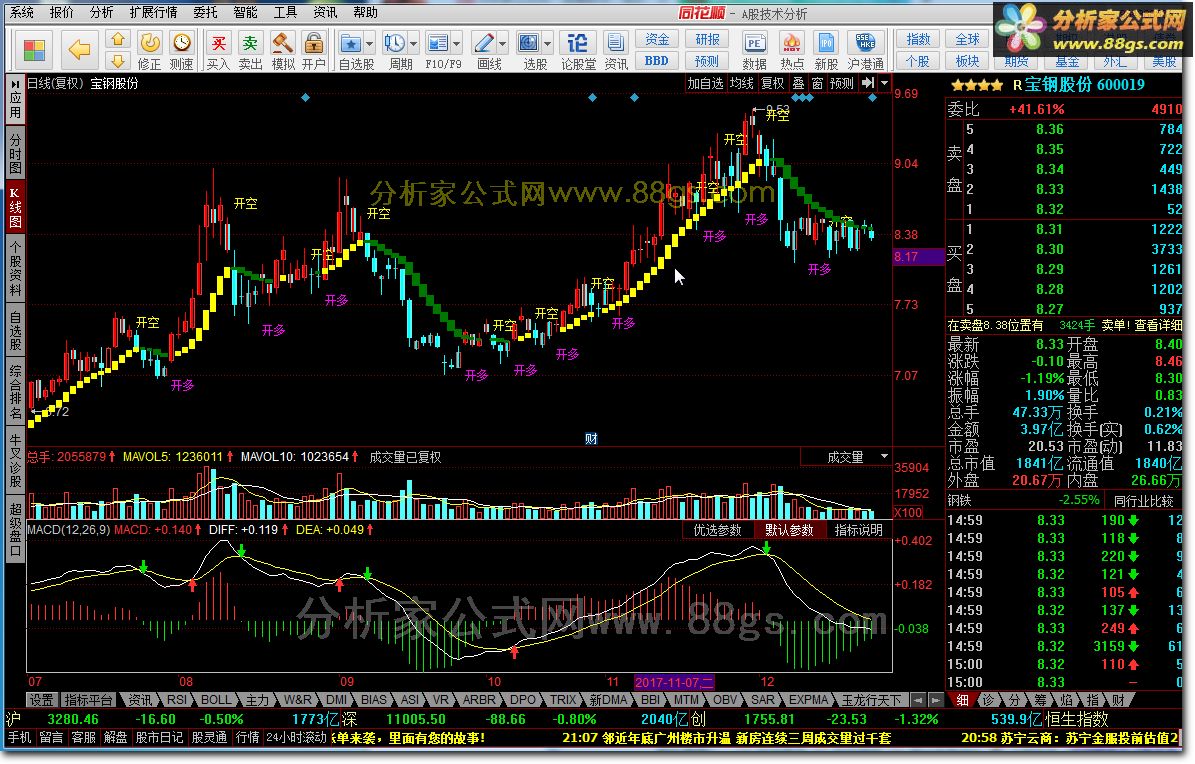The height and width of the screenshot is (764, 1195).
Task: Open the 资讯 news document icon
Action: (616, 43)
